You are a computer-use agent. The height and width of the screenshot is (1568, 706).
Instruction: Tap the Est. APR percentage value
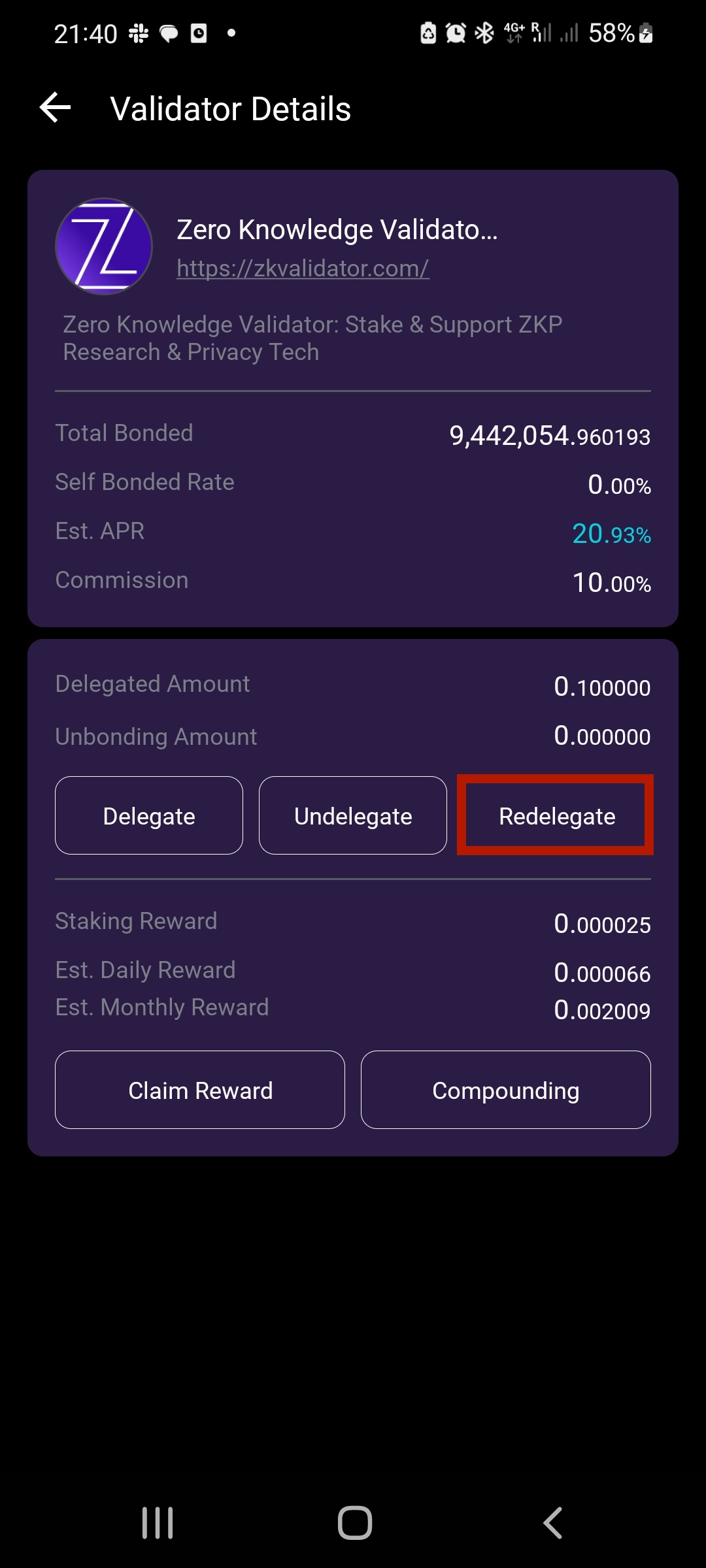pos(611,534)
